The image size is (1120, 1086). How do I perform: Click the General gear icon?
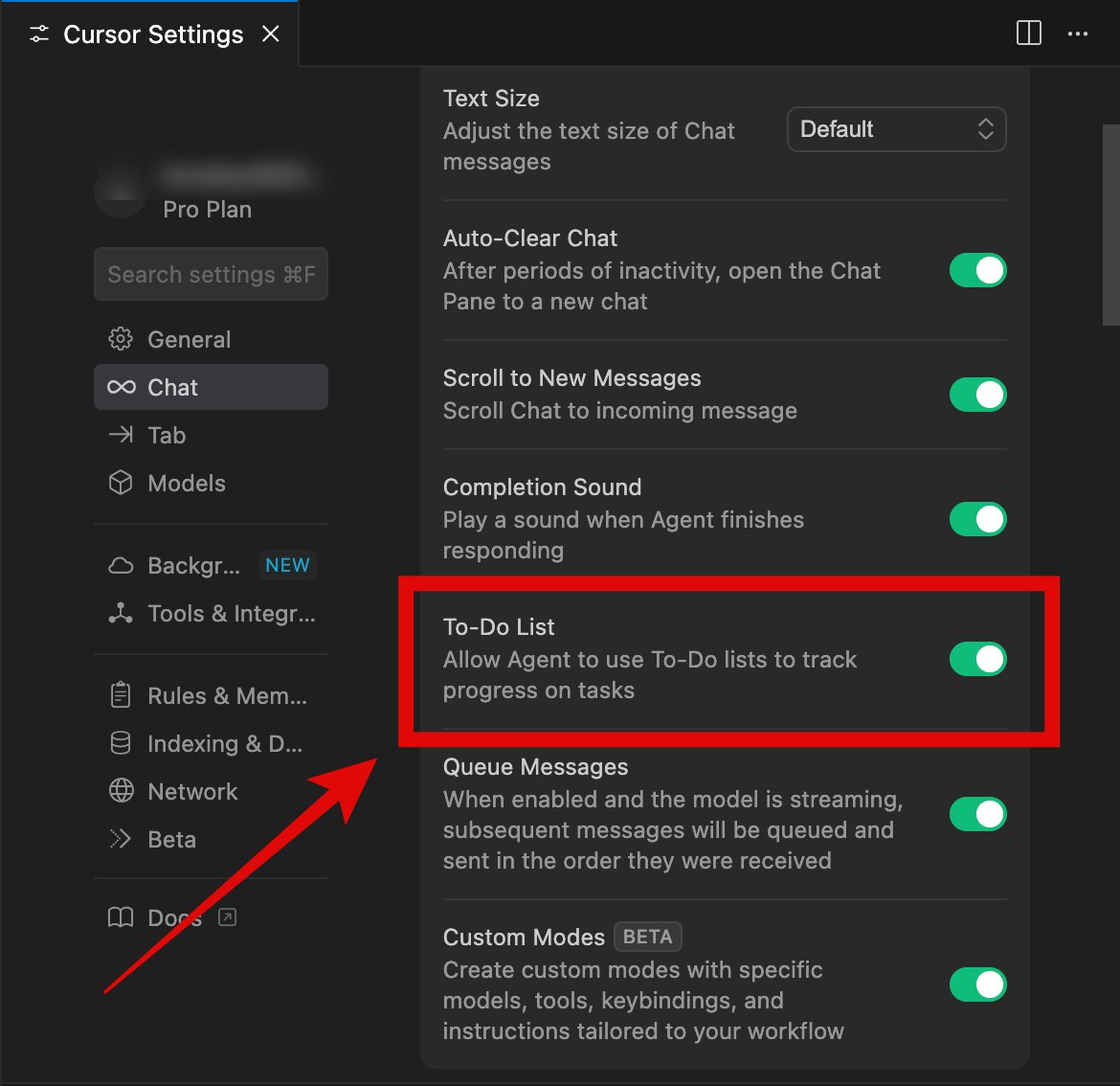pyautogui.click(x=120, y=339)
